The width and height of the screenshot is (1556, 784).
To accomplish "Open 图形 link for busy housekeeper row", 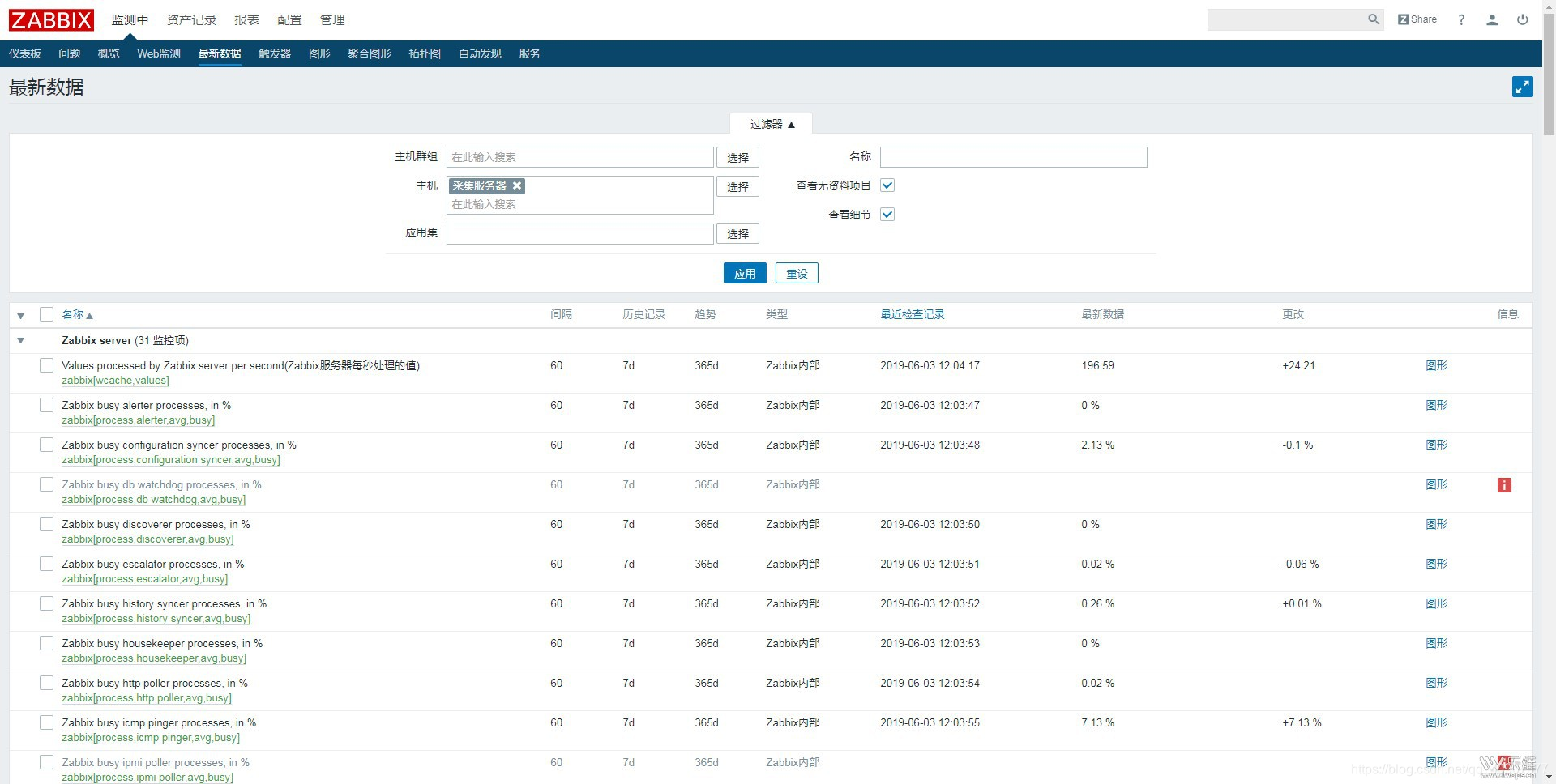I will click(x=1436, y=643).
